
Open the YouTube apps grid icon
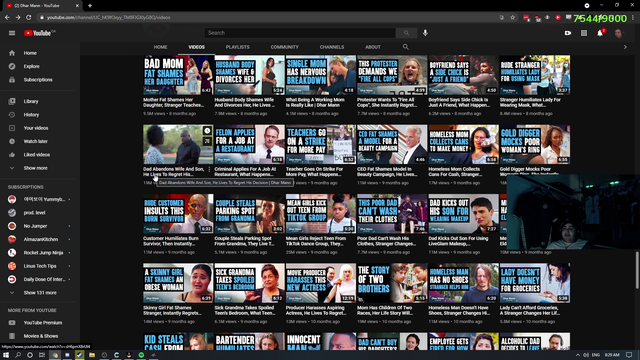click(x=584, y=33)
